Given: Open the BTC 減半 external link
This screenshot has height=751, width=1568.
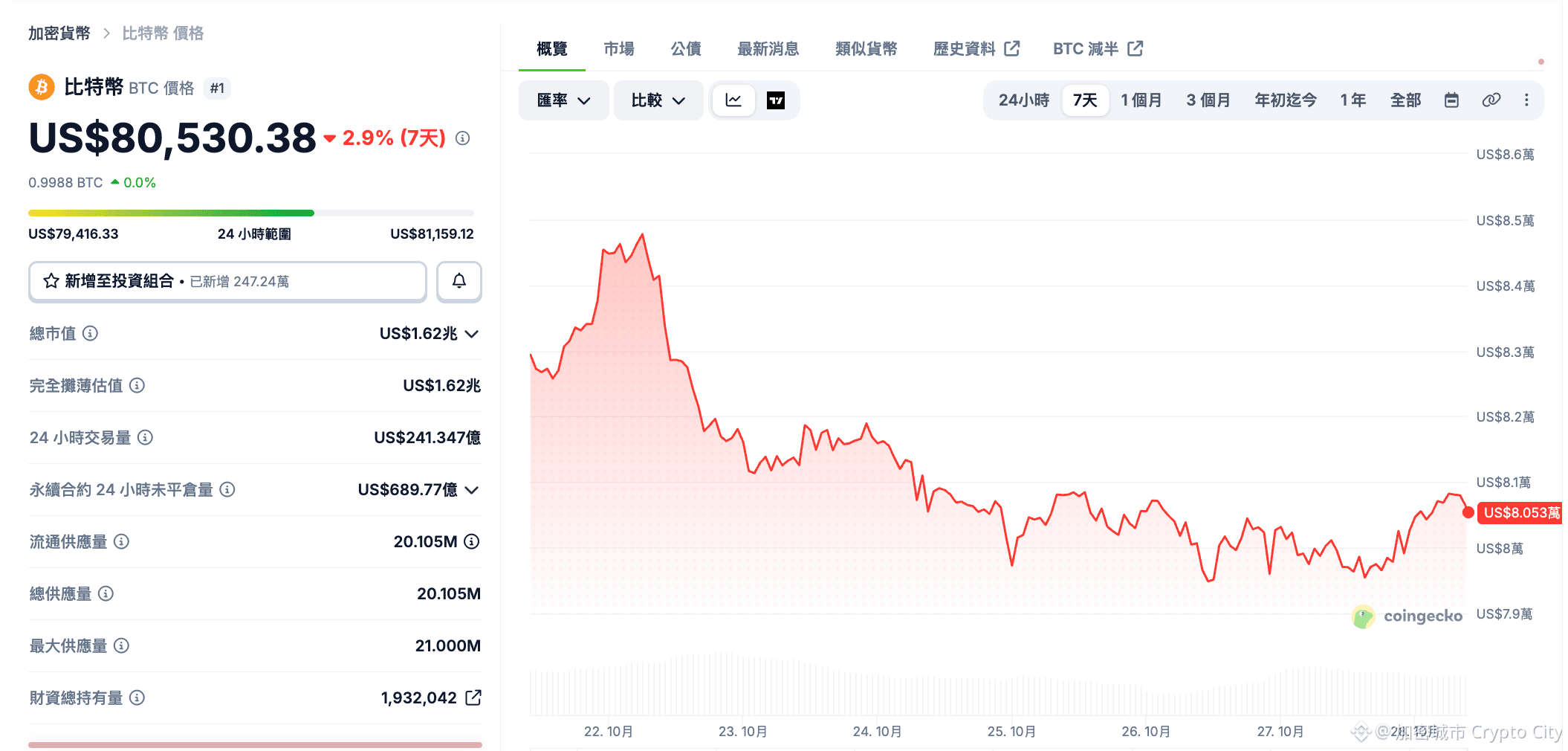Looking at the screenshot, I should 1098,49.
